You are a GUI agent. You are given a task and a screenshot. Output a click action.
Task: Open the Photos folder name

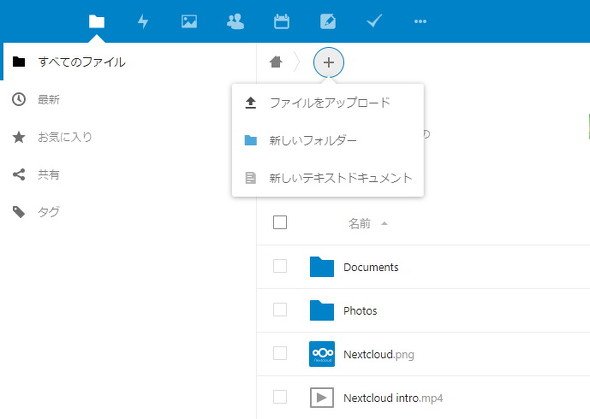360,311
